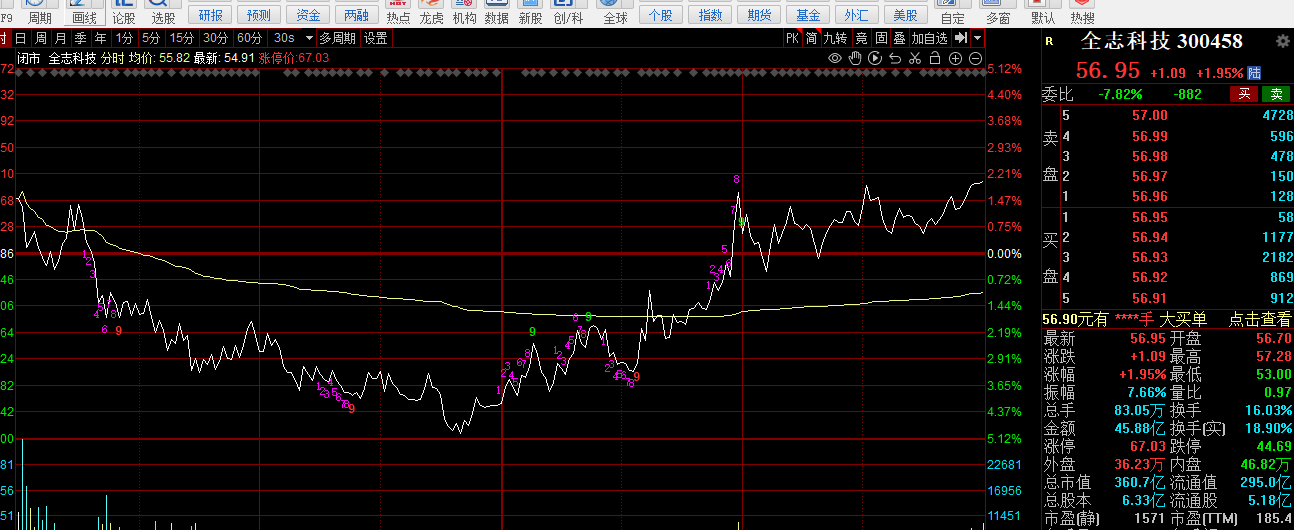Select the hand pan tool
1294x530 pixels.
[855, 58]
